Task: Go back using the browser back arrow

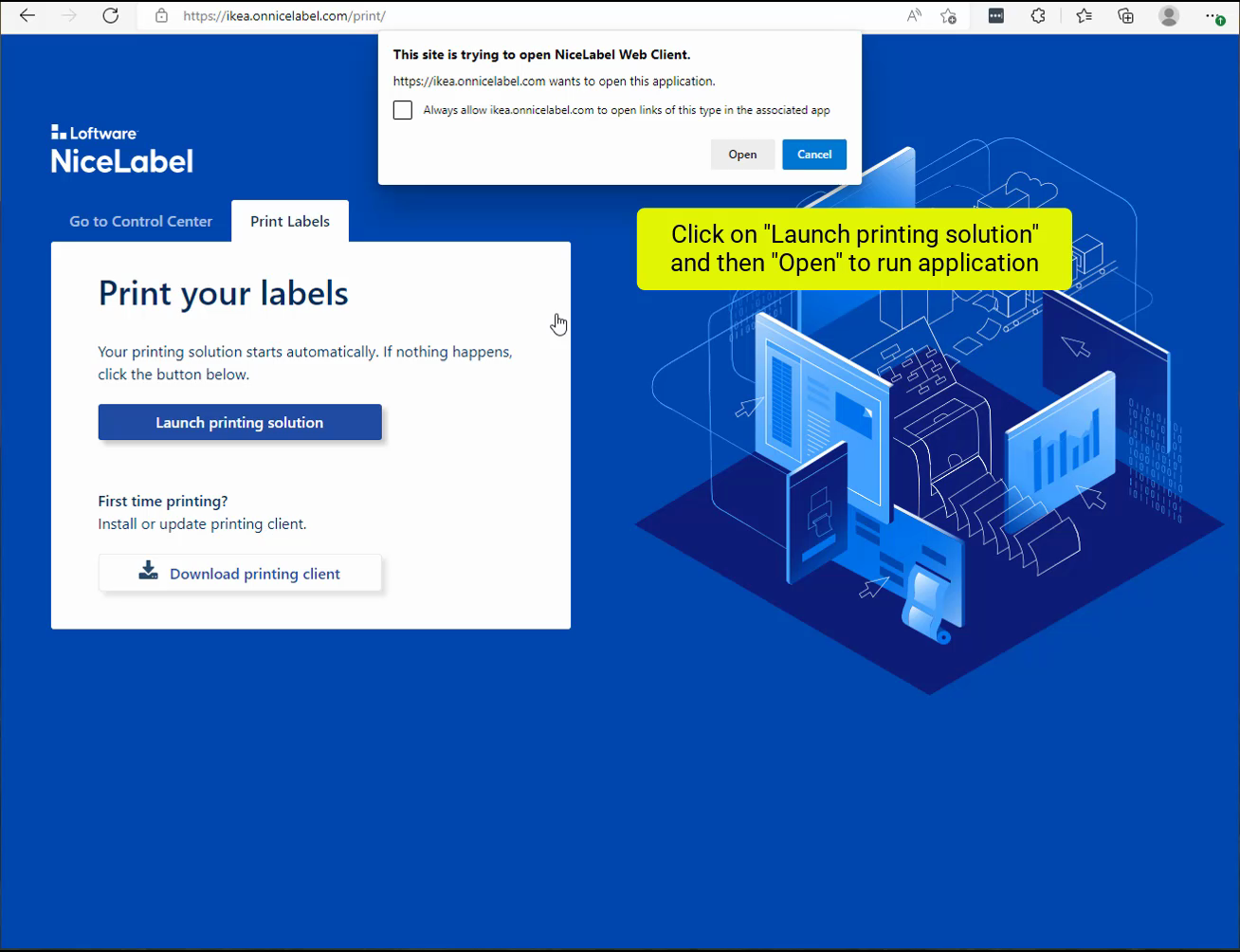Action: tap(27, 15)
